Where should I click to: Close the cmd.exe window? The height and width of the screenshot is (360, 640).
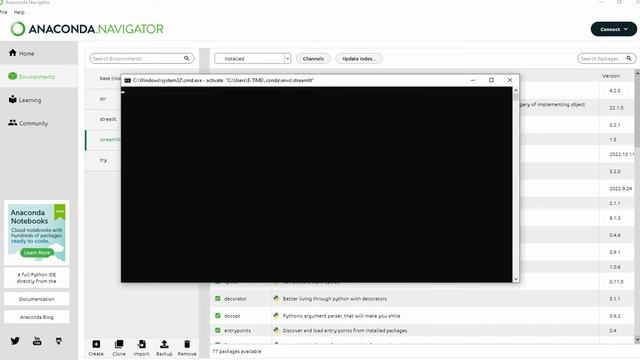pos(510,80)
